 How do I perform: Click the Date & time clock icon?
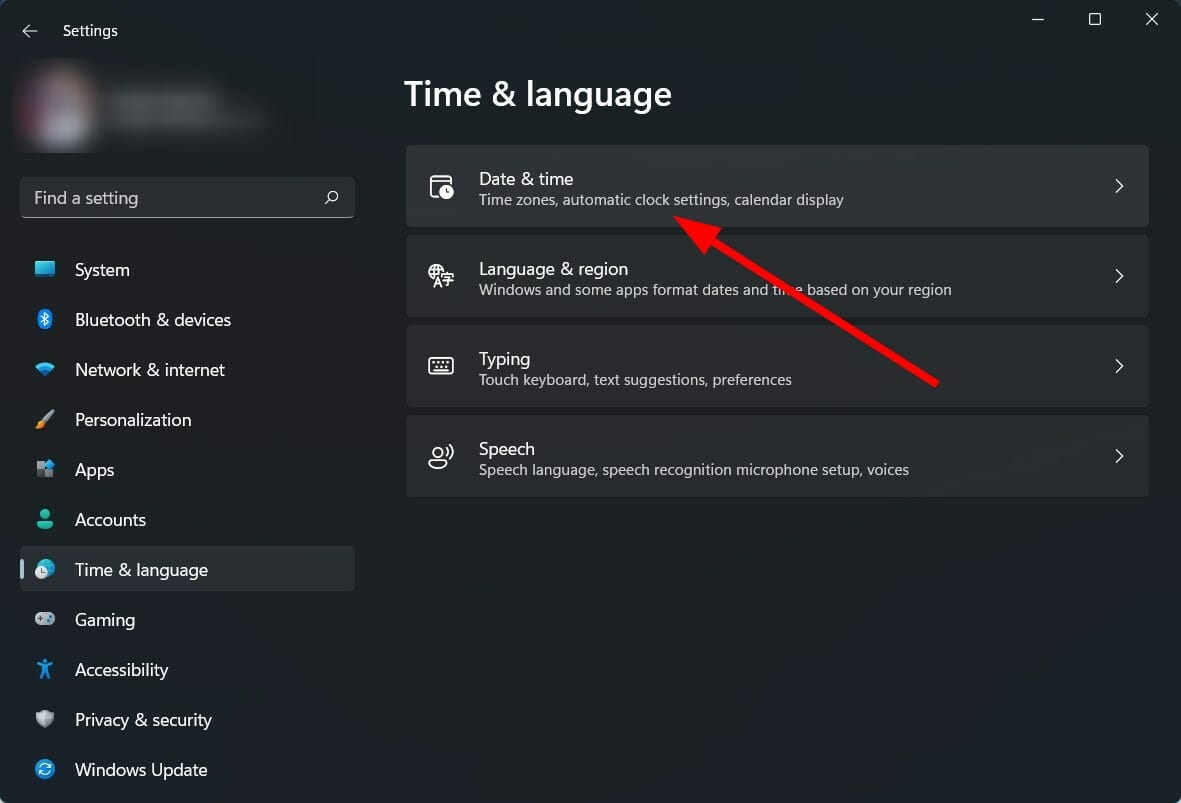441,187
